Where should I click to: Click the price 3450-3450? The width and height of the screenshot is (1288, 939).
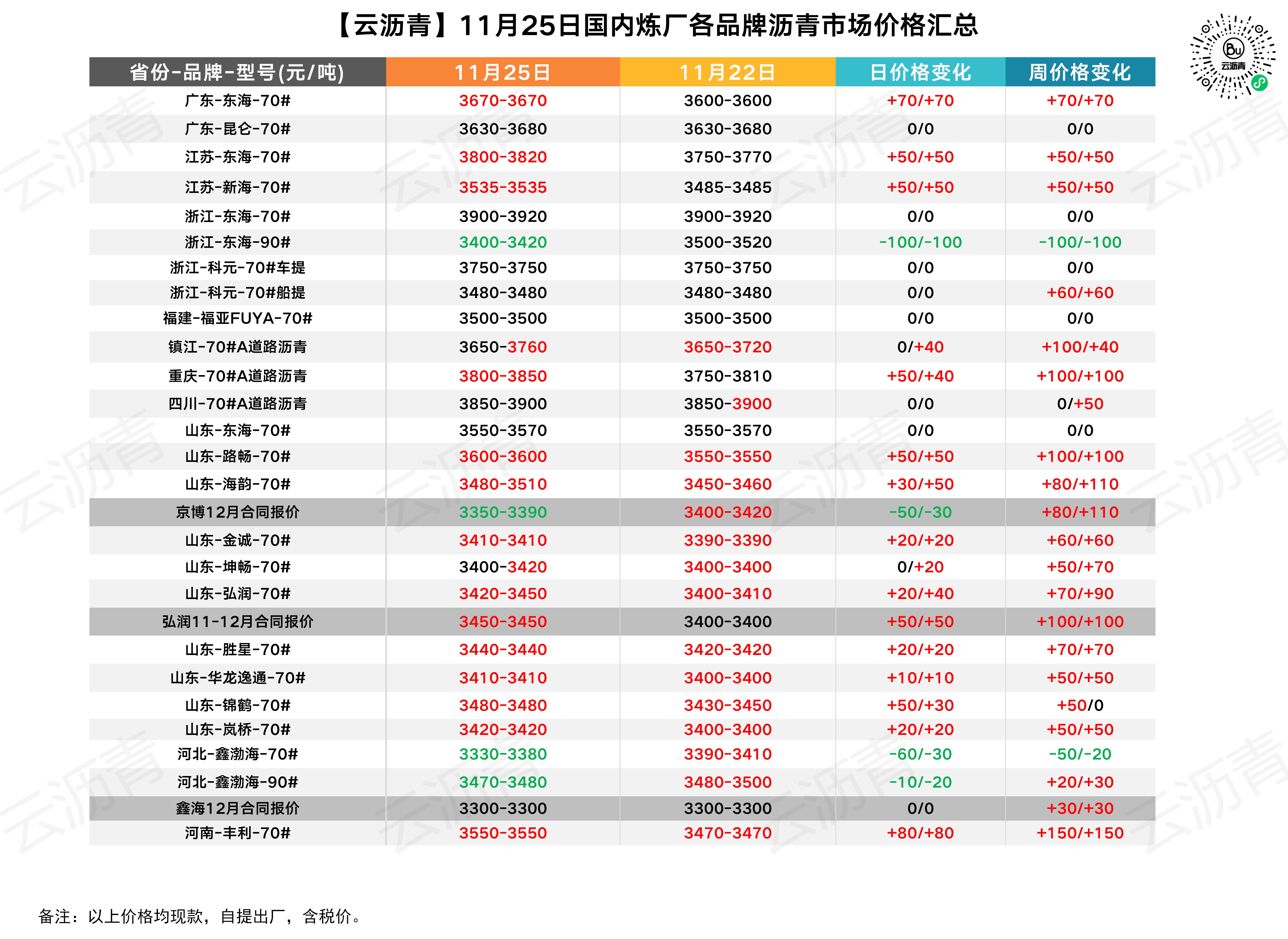(x=503, y=621)
